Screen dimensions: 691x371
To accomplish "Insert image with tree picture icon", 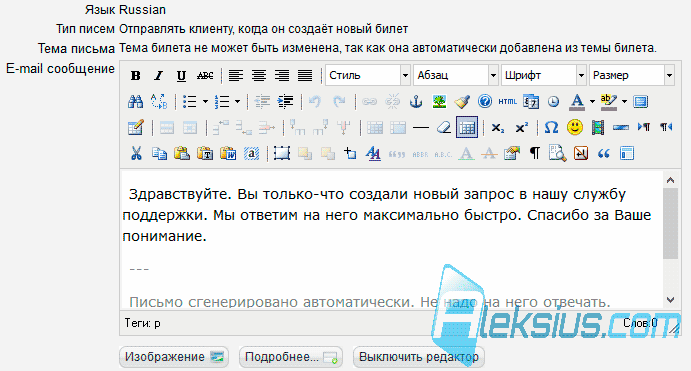I will tap(438, 102).
